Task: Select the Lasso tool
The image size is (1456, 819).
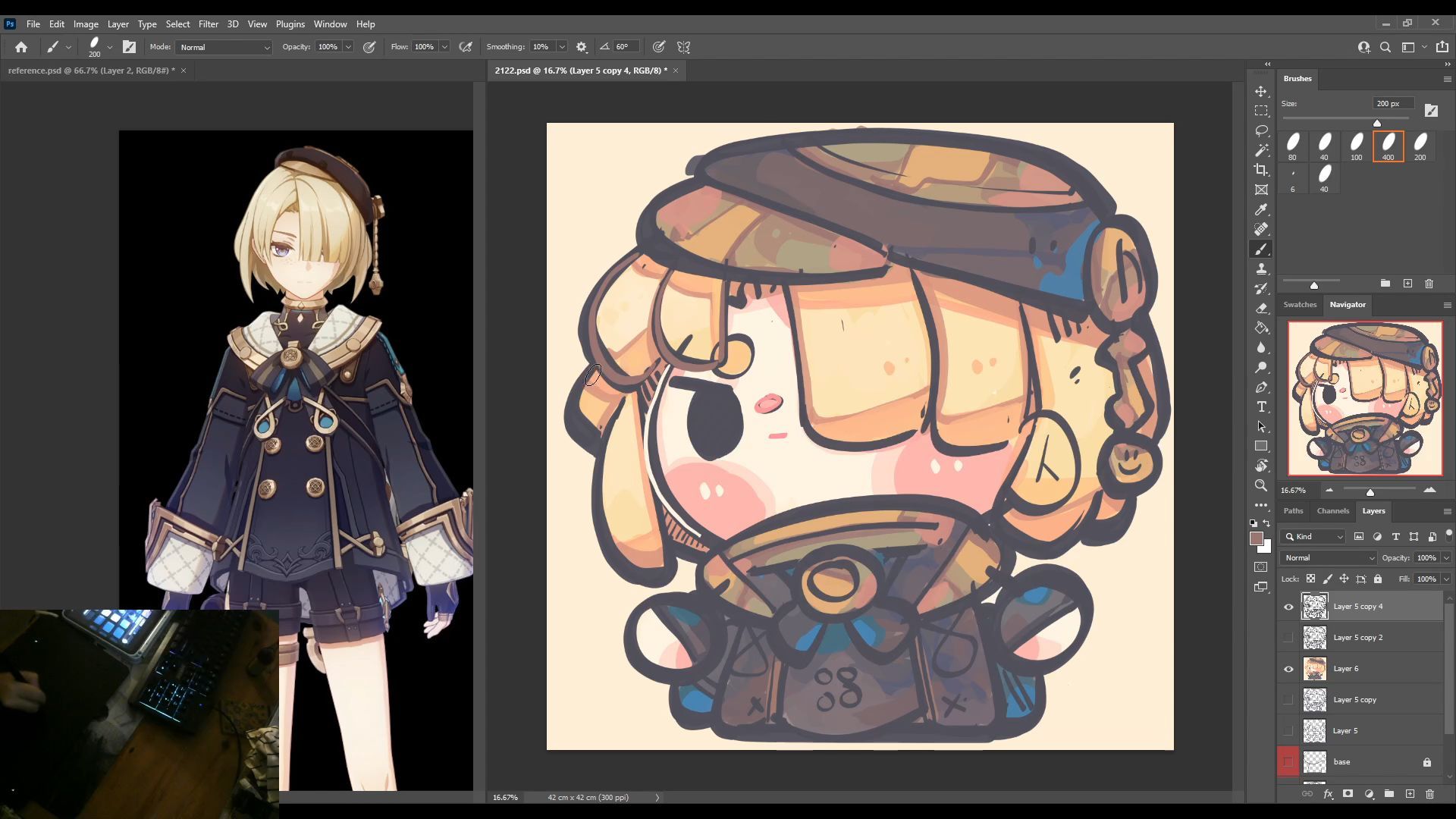Action: (1261, 130)
